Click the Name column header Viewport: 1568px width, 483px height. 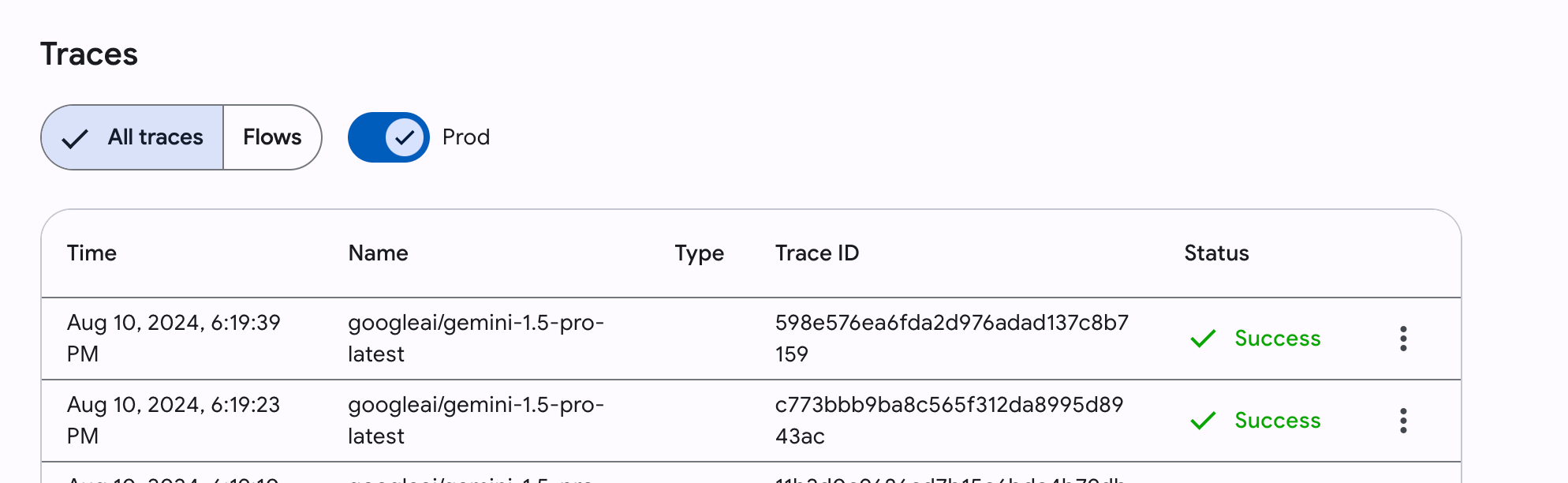coord(378,253)
